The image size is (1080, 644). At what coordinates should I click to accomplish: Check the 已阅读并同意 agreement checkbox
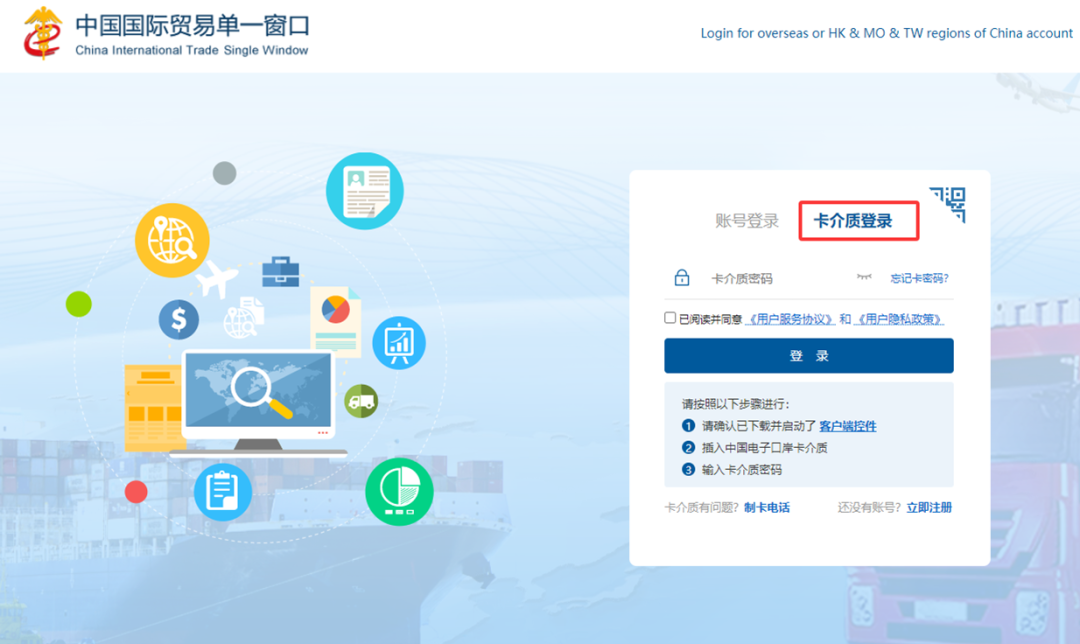click(x=669, y=318)
